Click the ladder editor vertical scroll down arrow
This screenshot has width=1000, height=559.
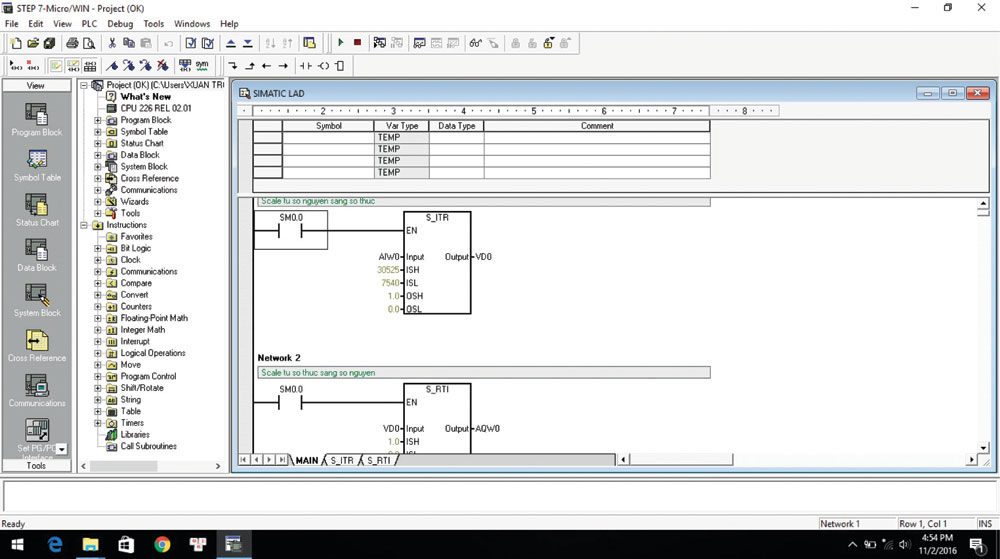click(983, 448)
